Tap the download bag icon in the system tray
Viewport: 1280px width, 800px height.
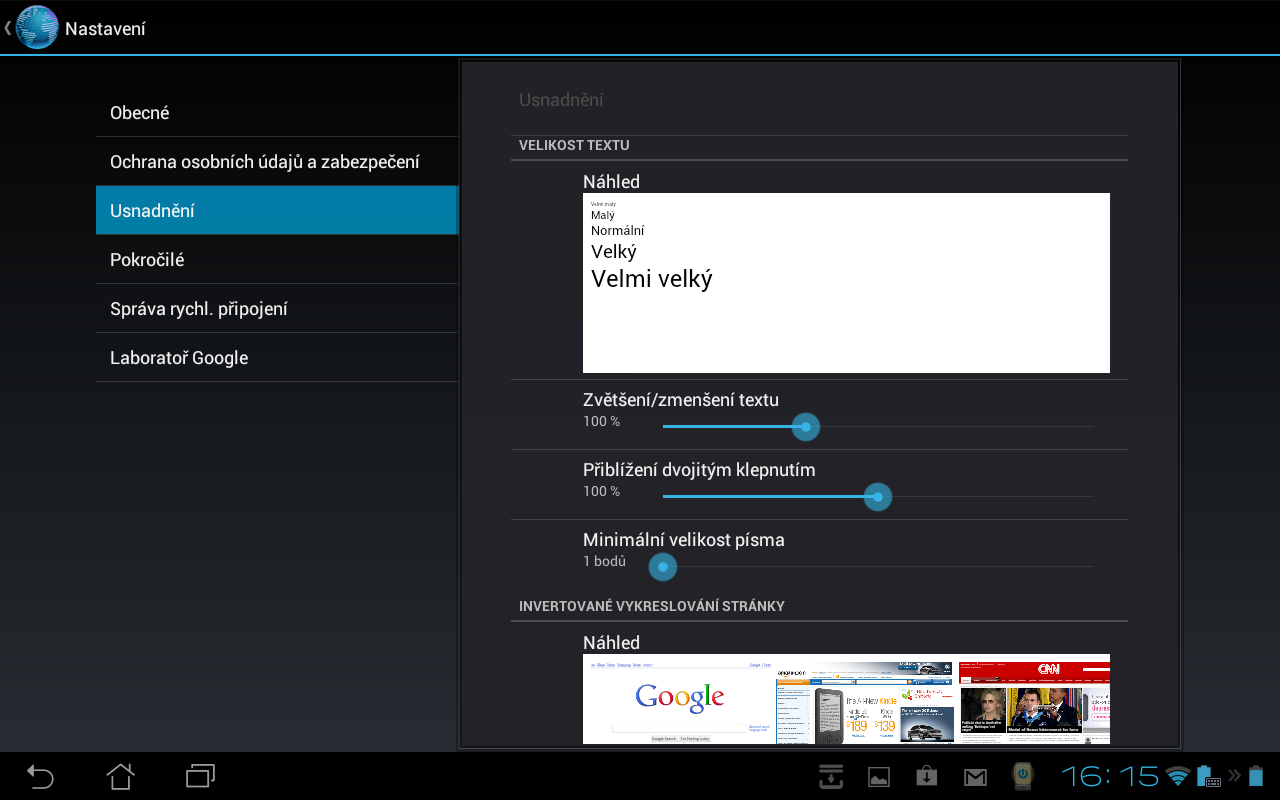(926, 776)
